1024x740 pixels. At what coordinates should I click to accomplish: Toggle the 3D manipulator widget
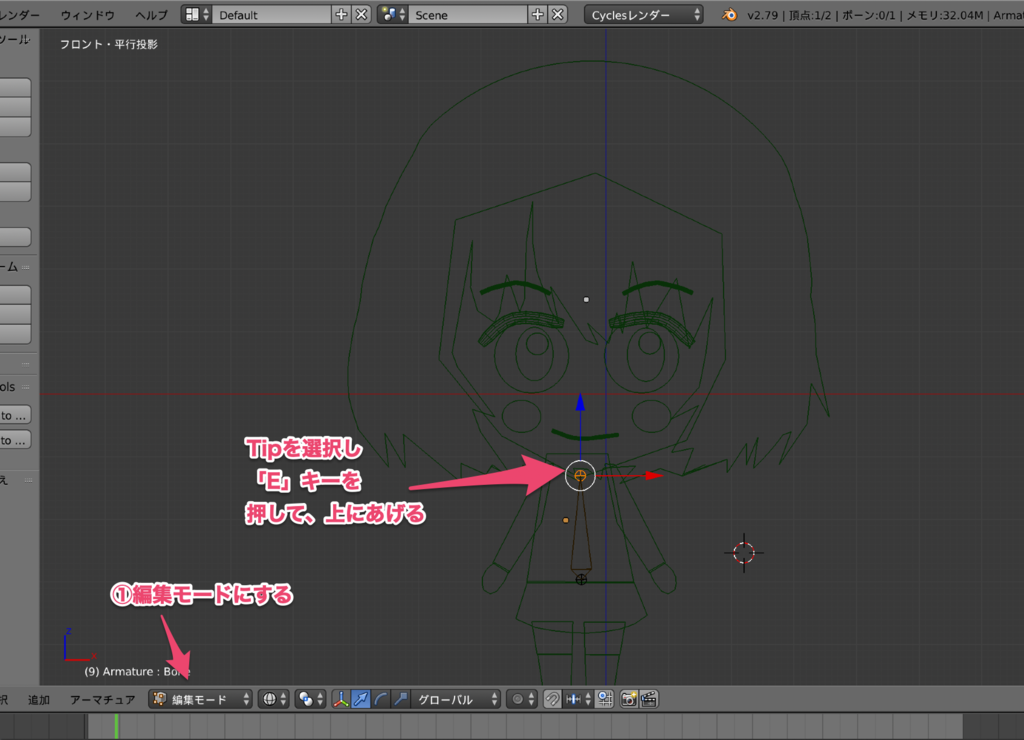[x=341, y=700]
